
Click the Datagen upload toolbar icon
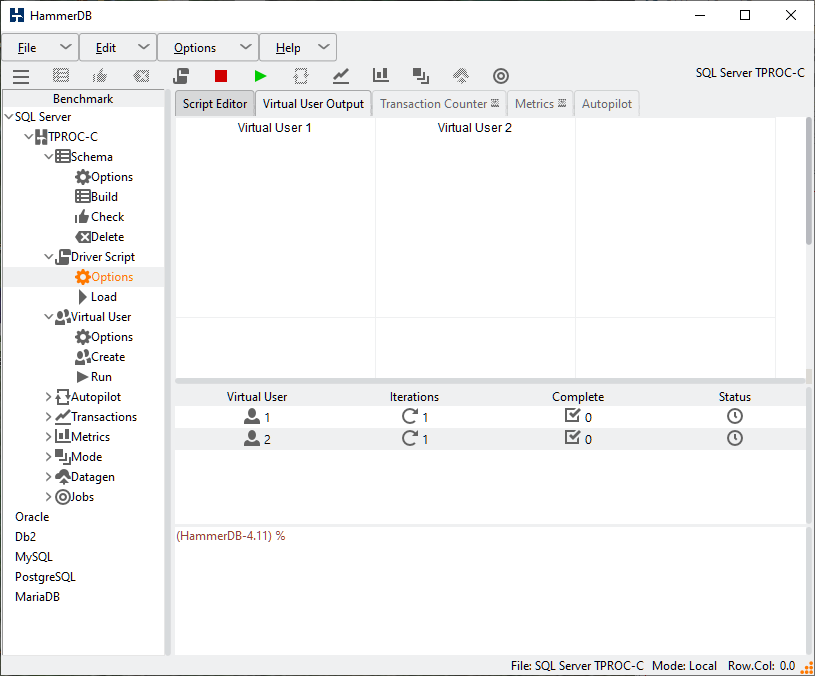point(461,76)
